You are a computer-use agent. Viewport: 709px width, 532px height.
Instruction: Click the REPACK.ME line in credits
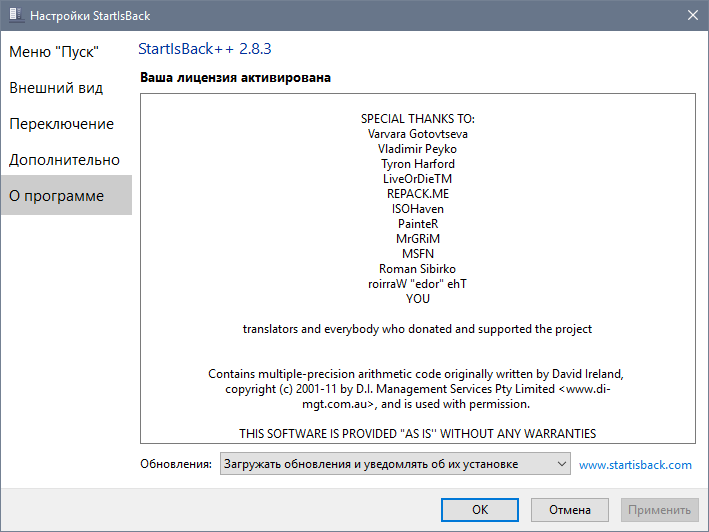pos(417,194)
